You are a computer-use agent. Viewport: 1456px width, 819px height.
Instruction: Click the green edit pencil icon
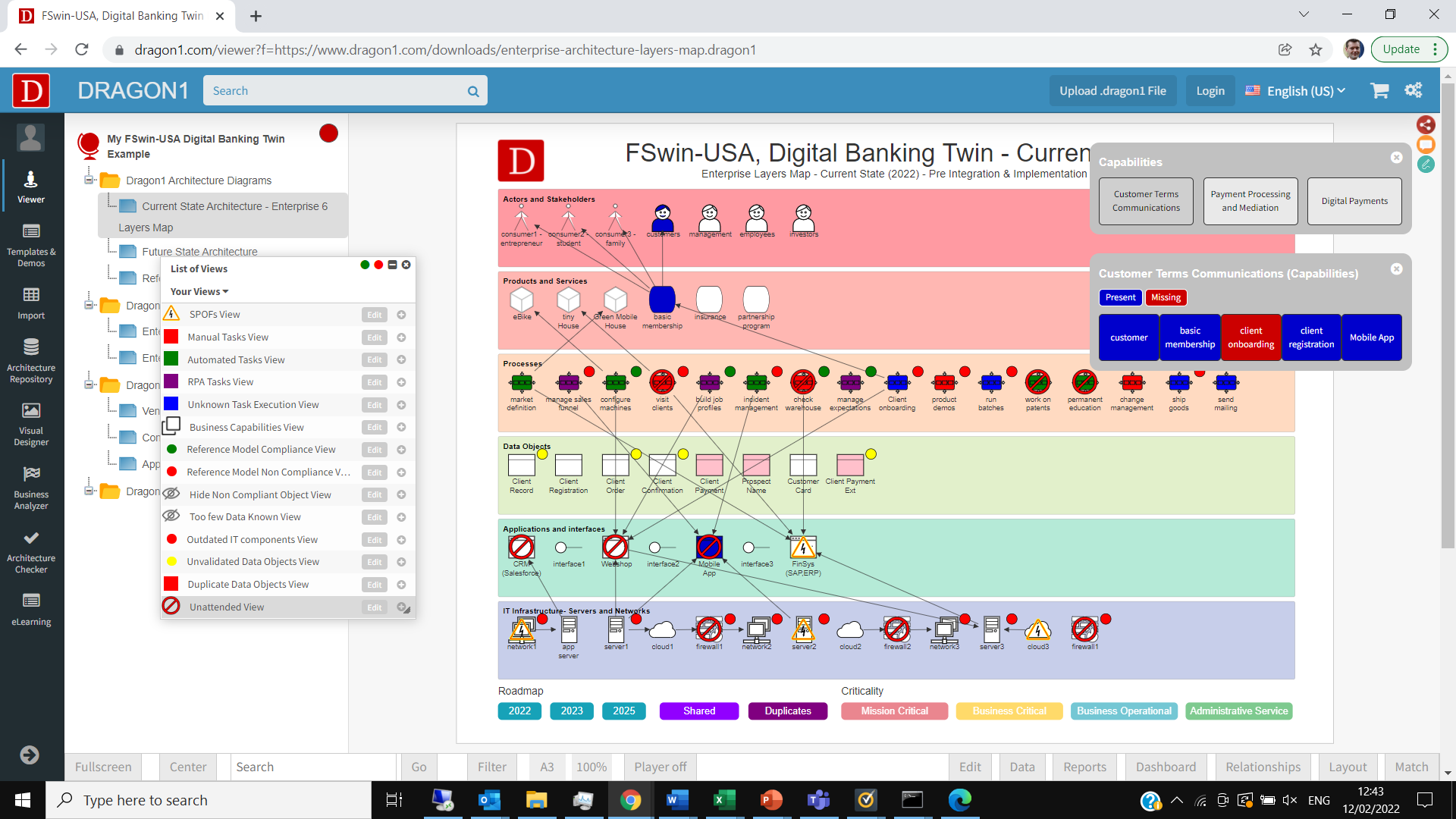pos(1426,164)
